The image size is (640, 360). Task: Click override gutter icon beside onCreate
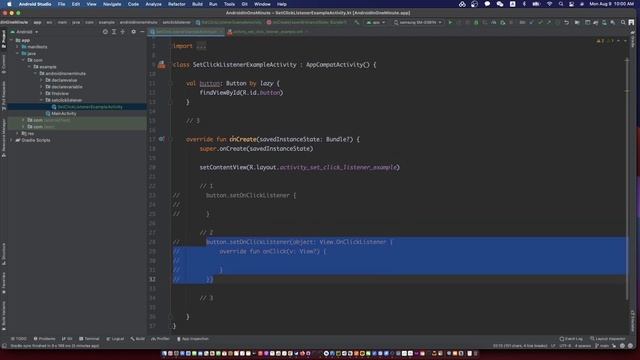[161, 139]
